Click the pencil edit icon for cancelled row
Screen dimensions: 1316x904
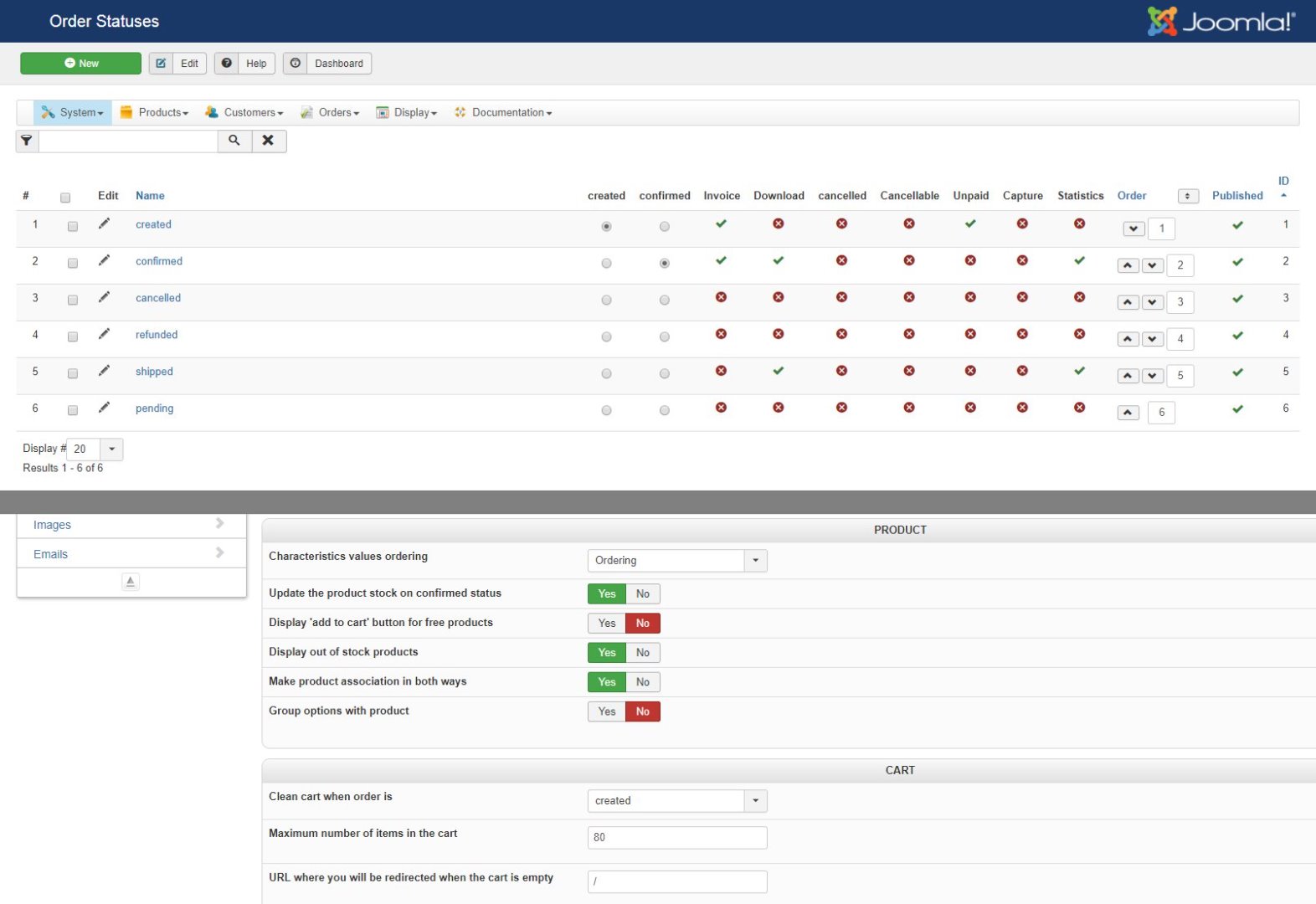coord(104,297)
